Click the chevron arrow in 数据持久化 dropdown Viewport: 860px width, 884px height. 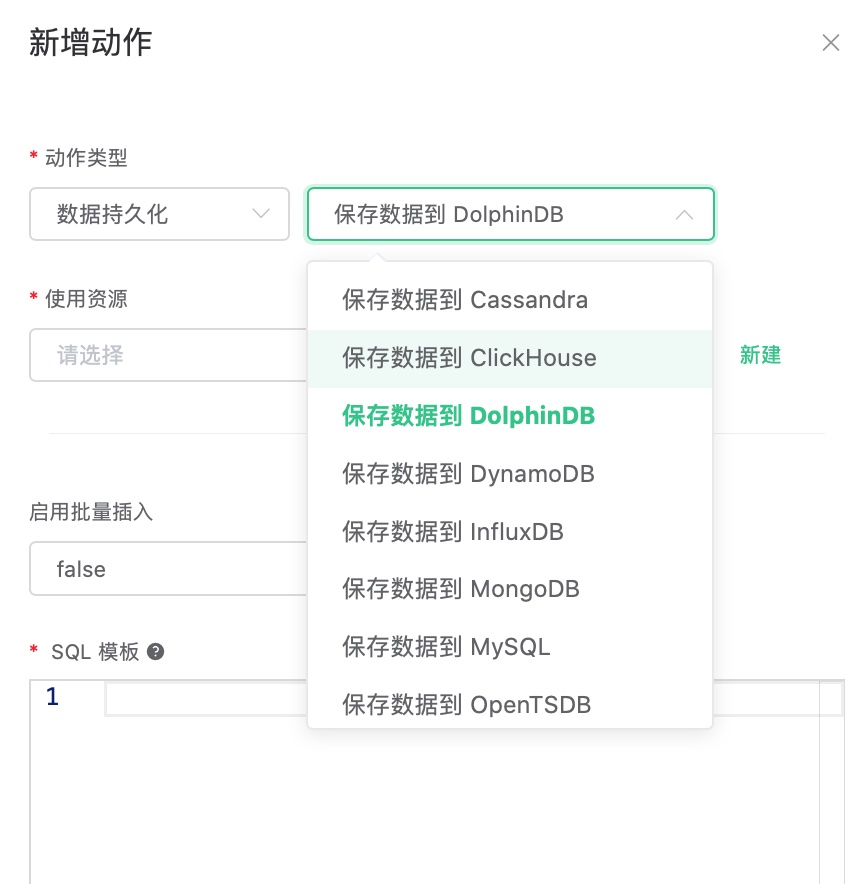261,214
